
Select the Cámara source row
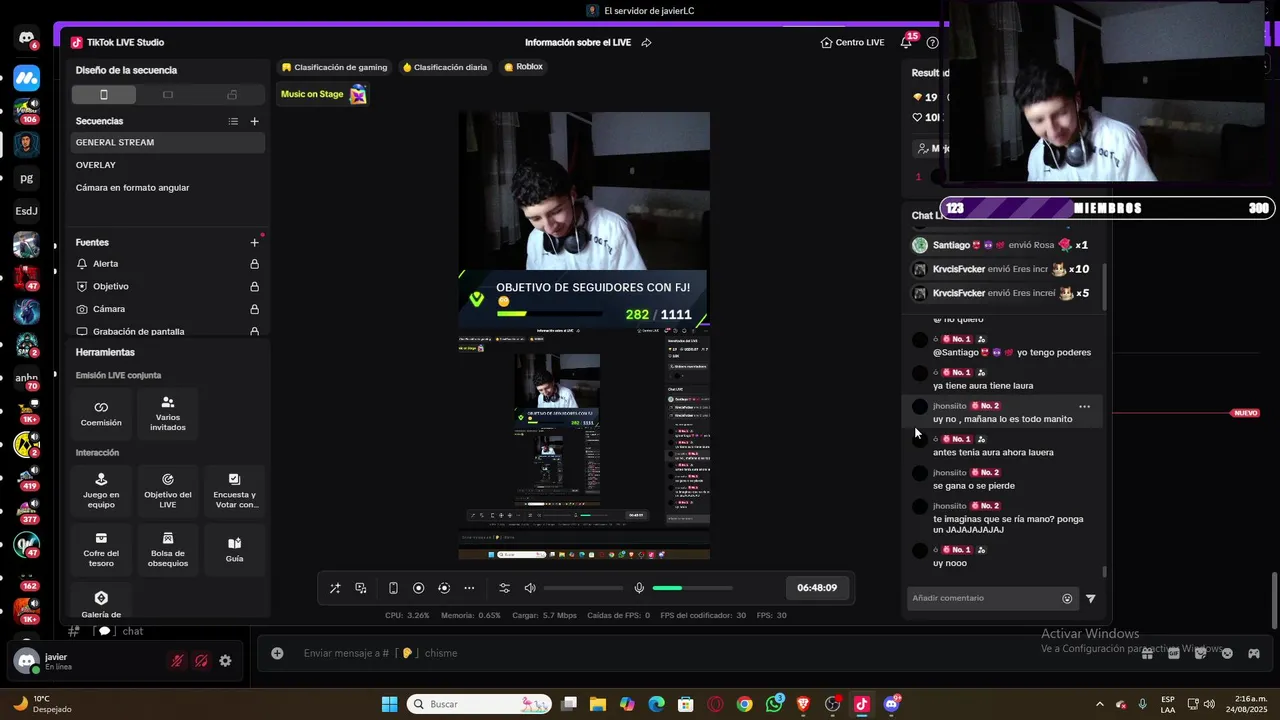tap(168, 310)
